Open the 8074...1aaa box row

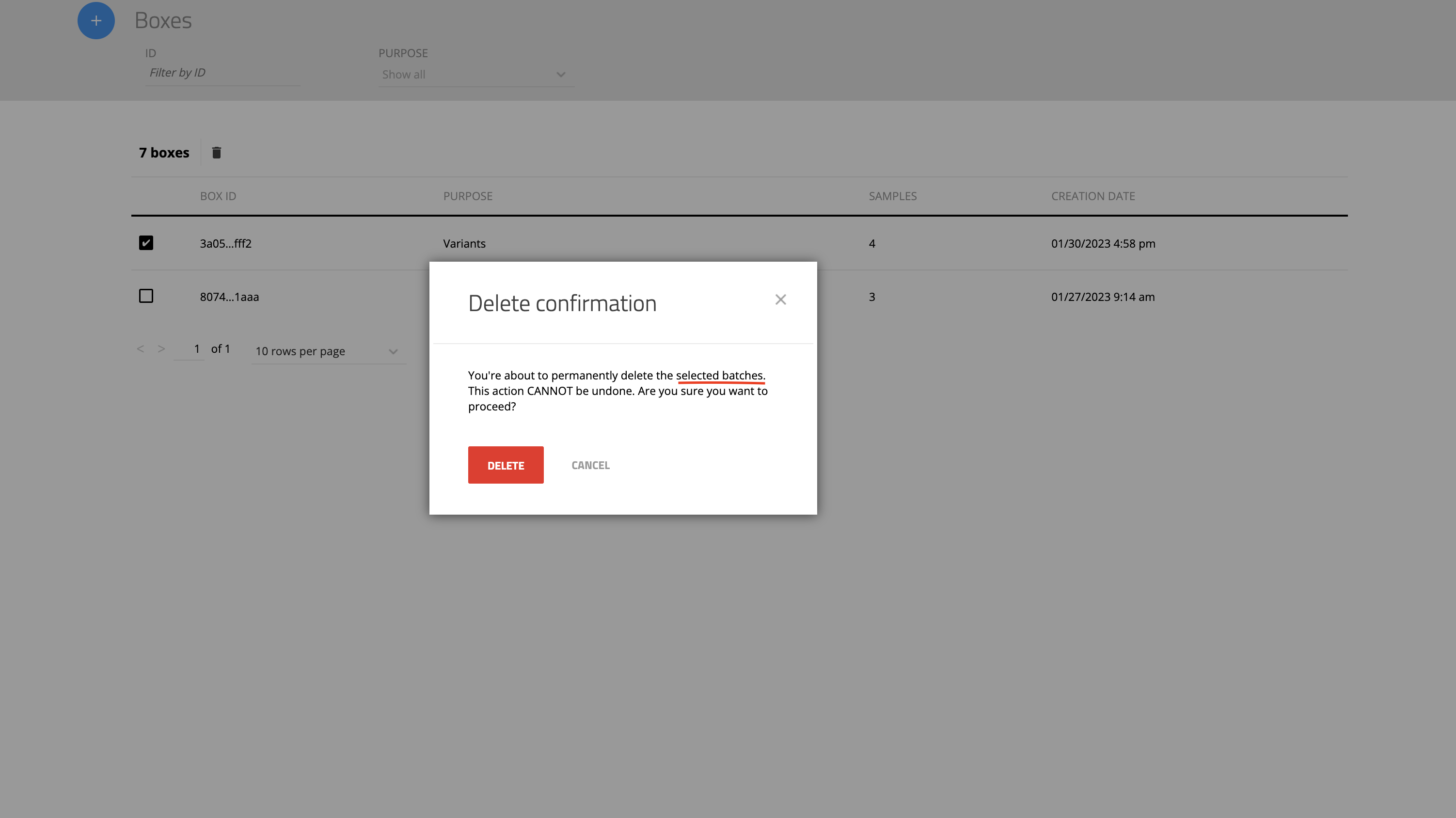click(229, 297)
